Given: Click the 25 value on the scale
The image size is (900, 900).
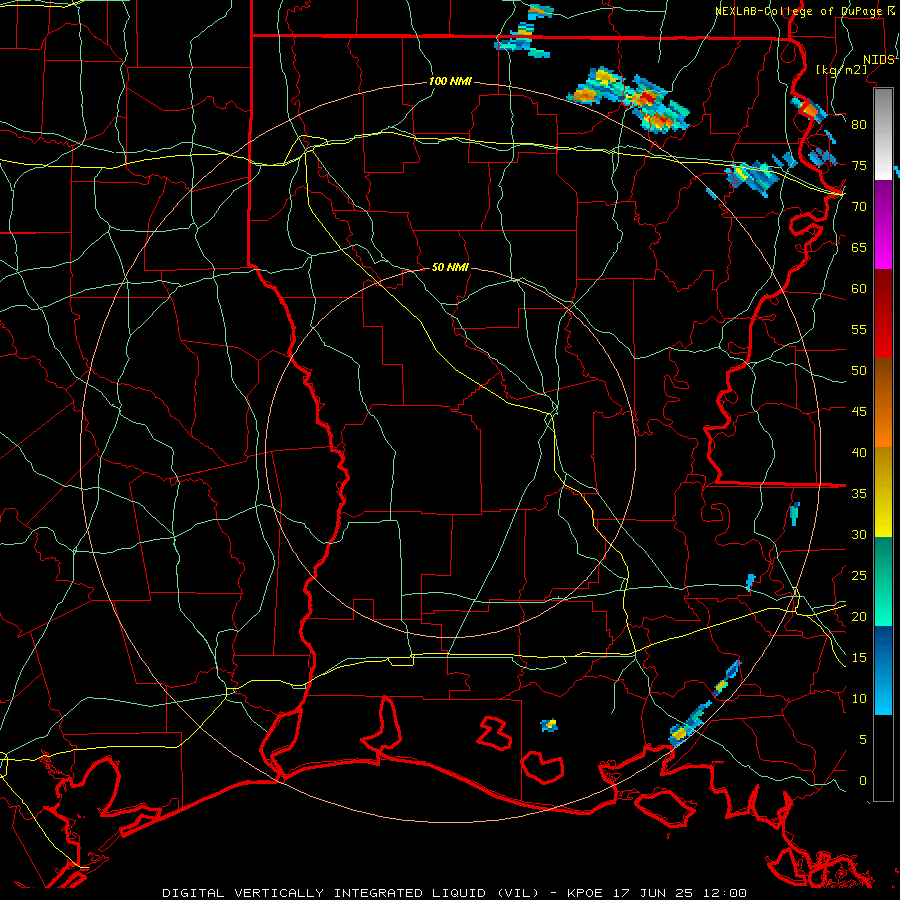Looking at the screenshot, I should pos(859,576).
